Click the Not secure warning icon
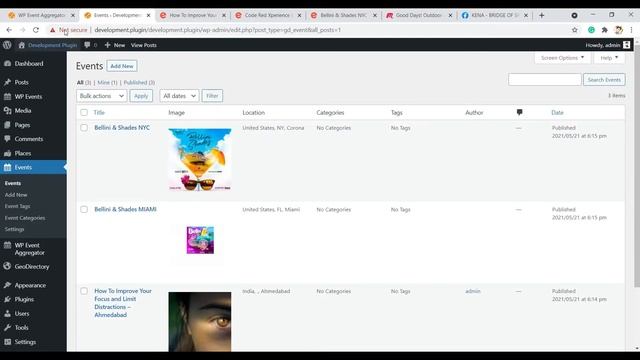Image resolution: width=640 pixels, height=360 pixels. coord(52,30)
